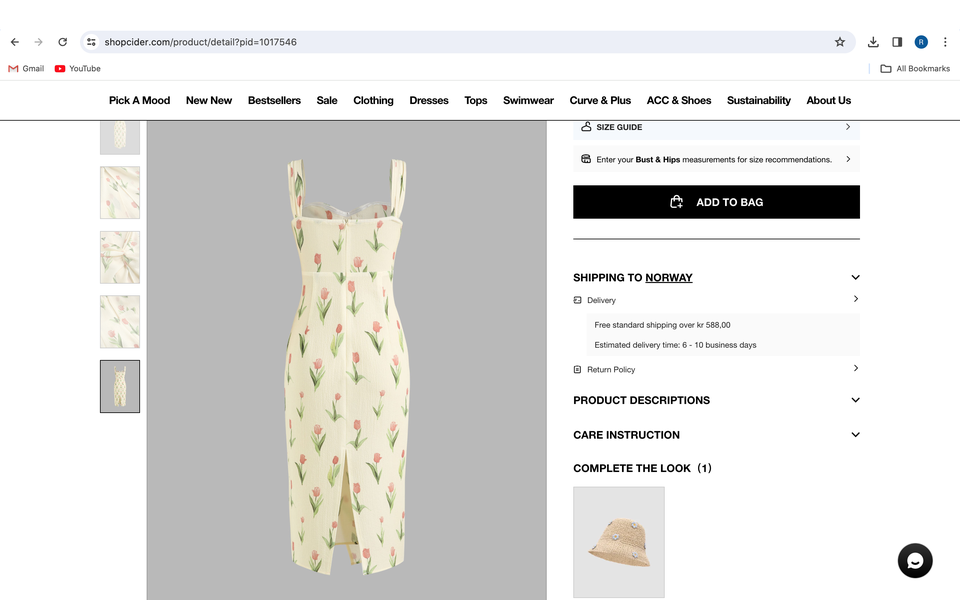Open the Sale menu
The width and height of the screenshot is (960, 600).
point(327,100)
